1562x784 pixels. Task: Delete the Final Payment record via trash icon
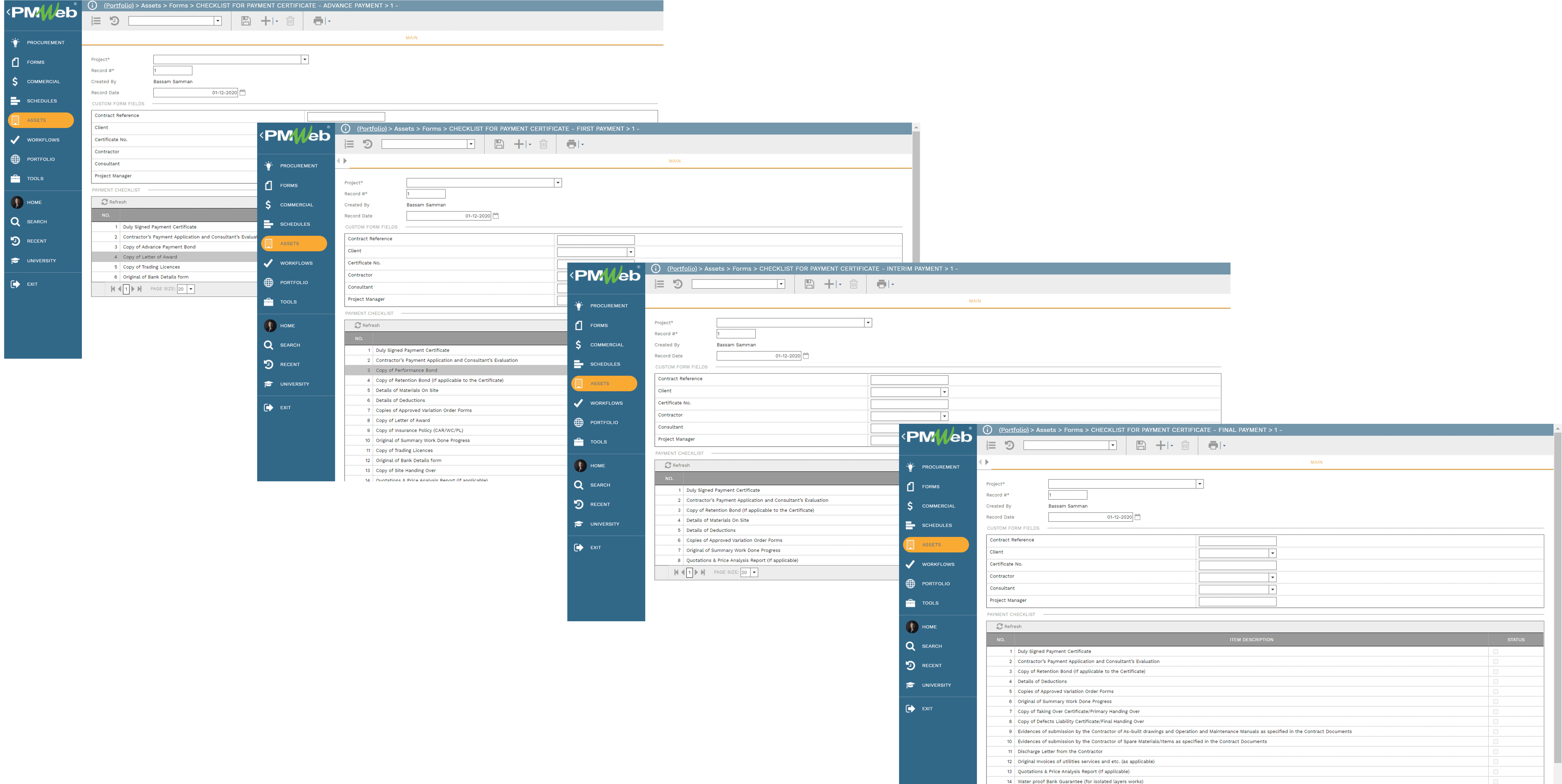(1185, 446)
